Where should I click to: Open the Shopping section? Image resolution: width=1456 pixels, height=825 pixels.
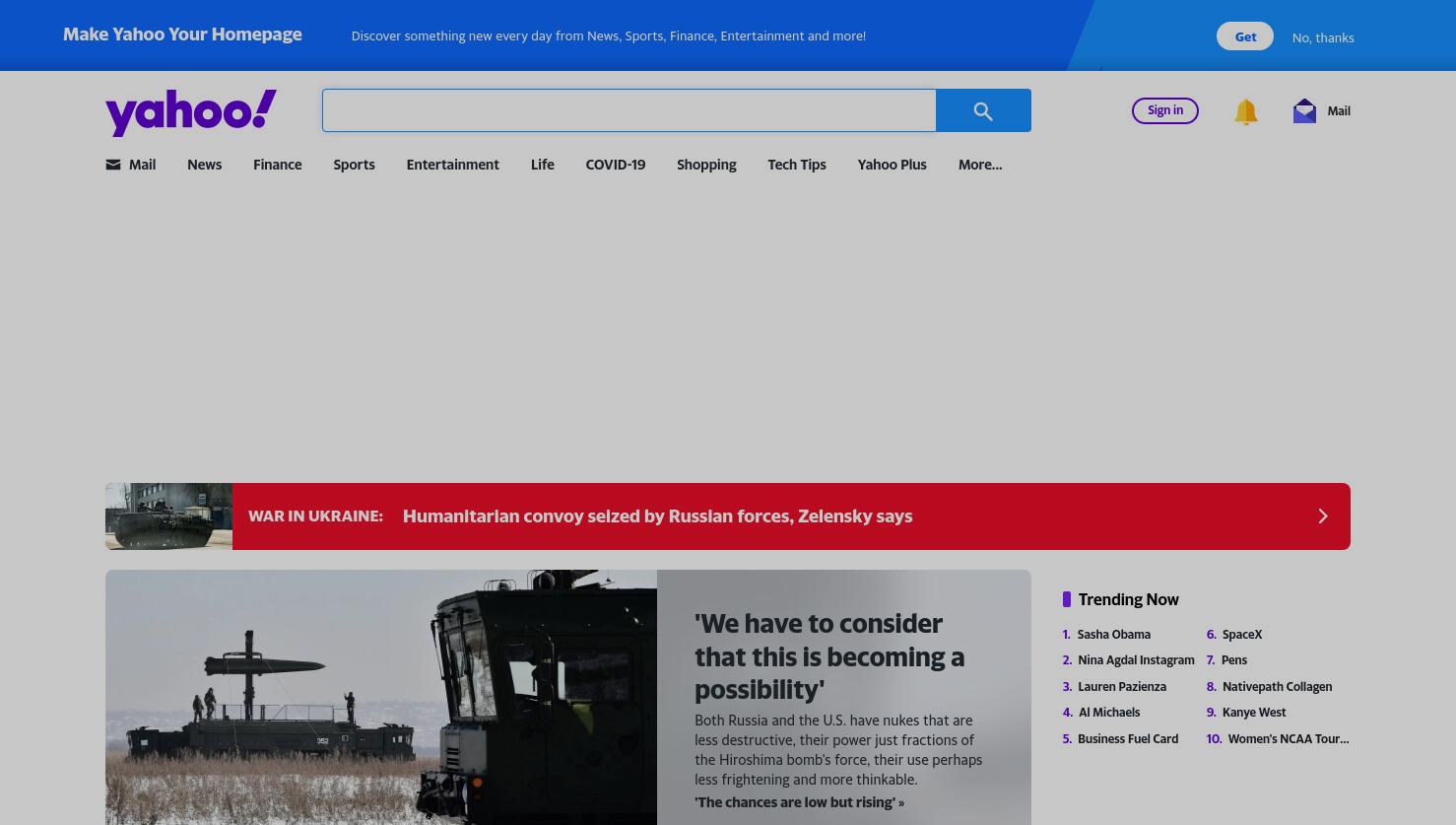click(x=706, y=165)
